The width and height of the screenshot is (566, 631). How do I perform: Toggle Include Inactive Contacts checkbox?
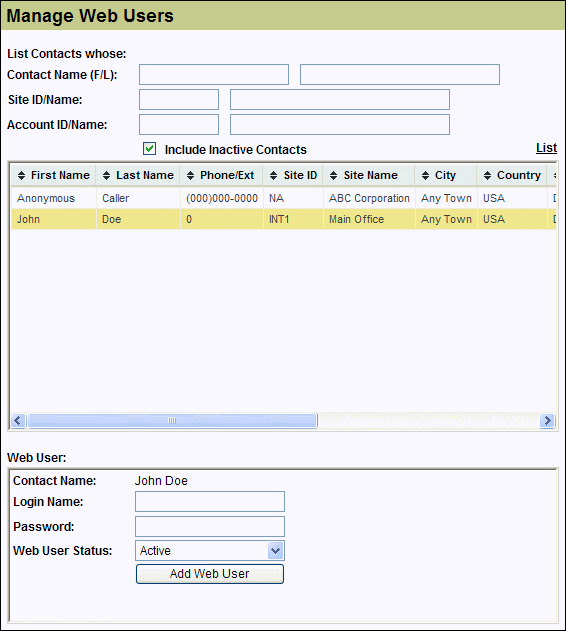click(149, 148)
